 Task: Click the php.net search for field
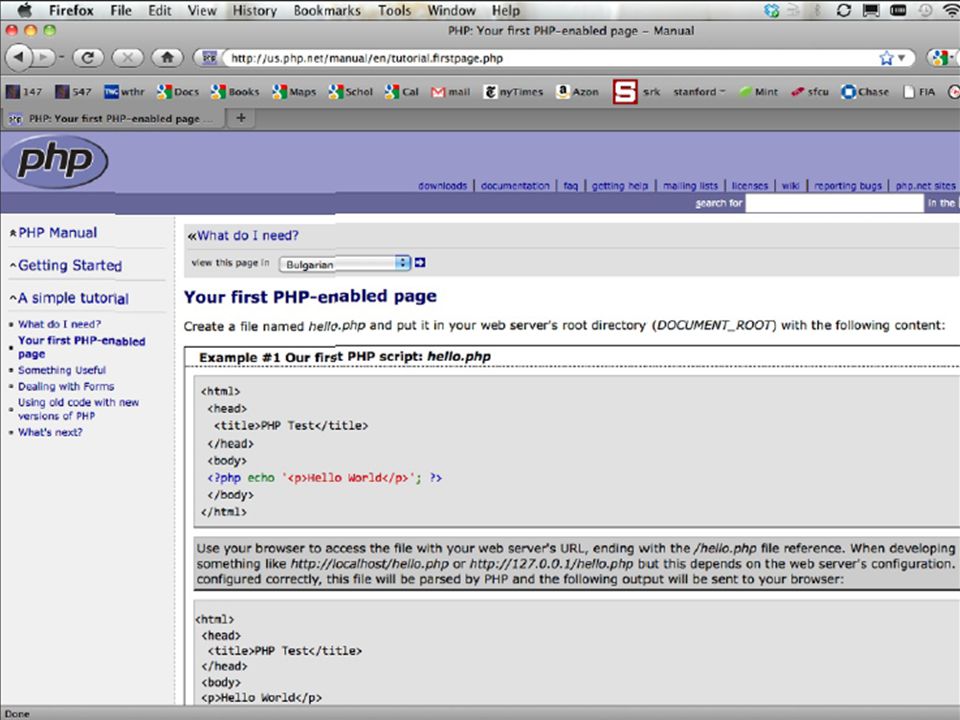tap(834, 203)
